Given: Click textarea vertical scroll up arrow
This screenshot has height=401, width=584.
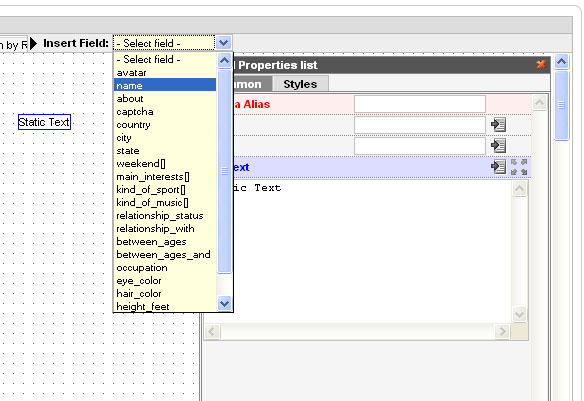Looking at the screenshot, I should (x=520, y=189).
